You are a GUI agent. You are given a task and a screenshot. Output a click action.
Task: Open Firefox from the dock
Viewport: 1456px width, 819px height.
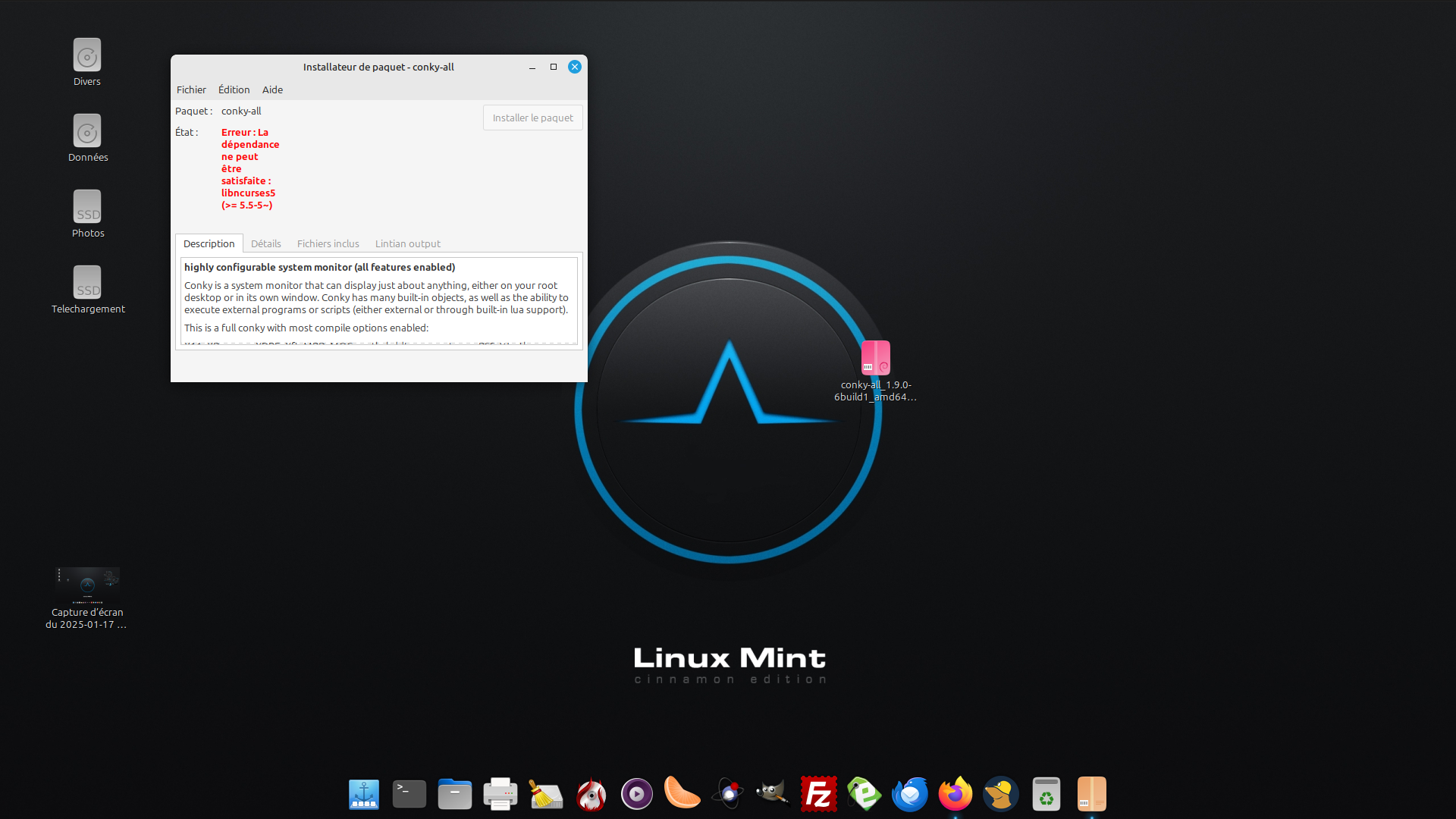click(955, 794)
